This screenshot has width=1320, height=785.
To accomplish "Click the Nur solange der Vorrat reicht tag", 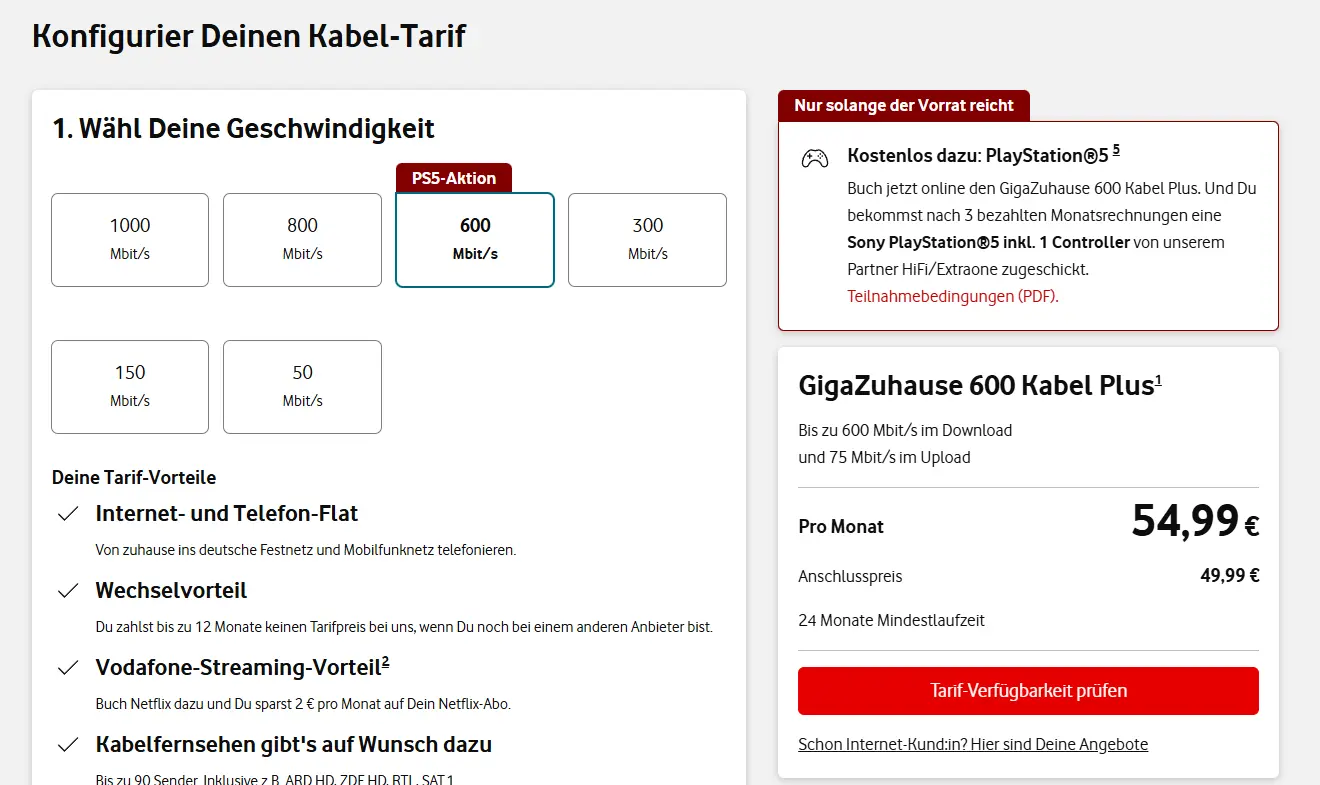I will click(904, 106).
